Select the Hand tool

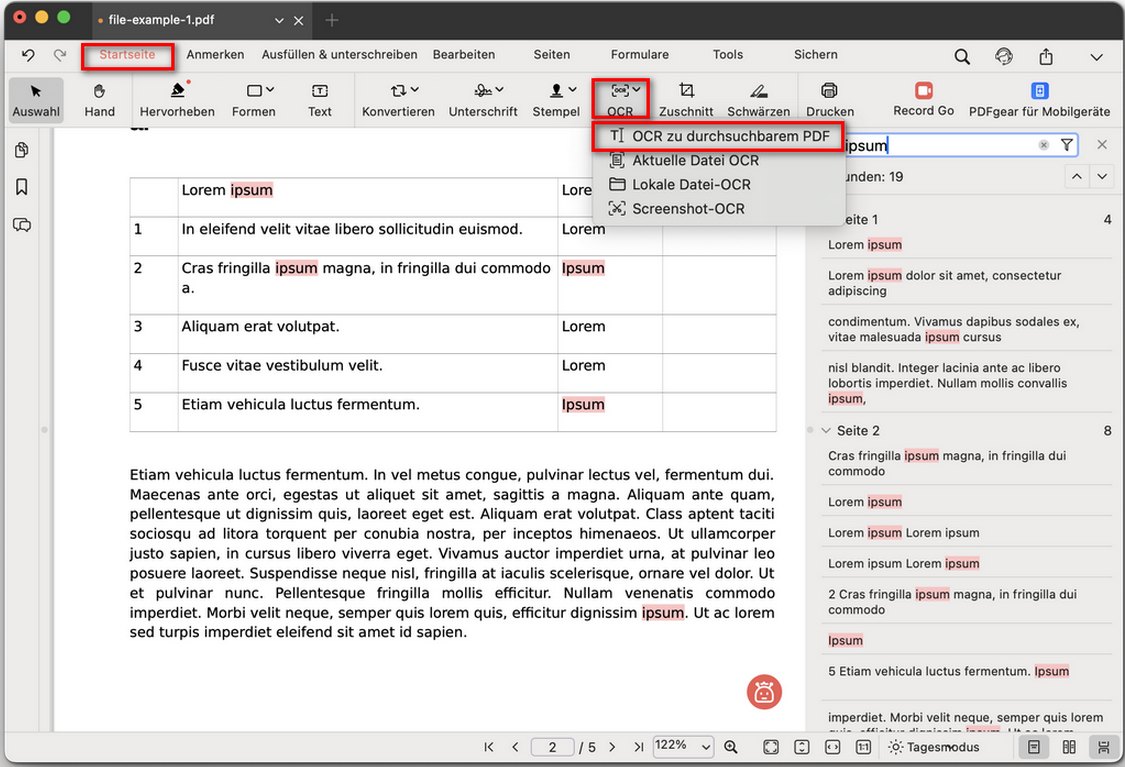pyautogui.click(x=99, y=99)
